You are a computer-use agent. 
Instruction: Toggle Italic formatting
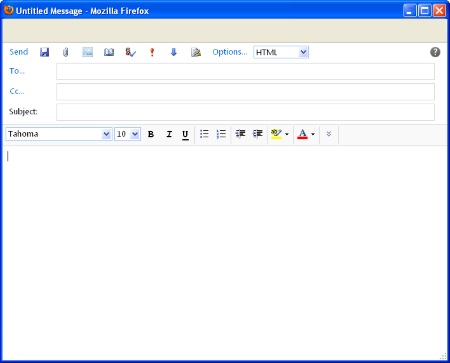169,134
